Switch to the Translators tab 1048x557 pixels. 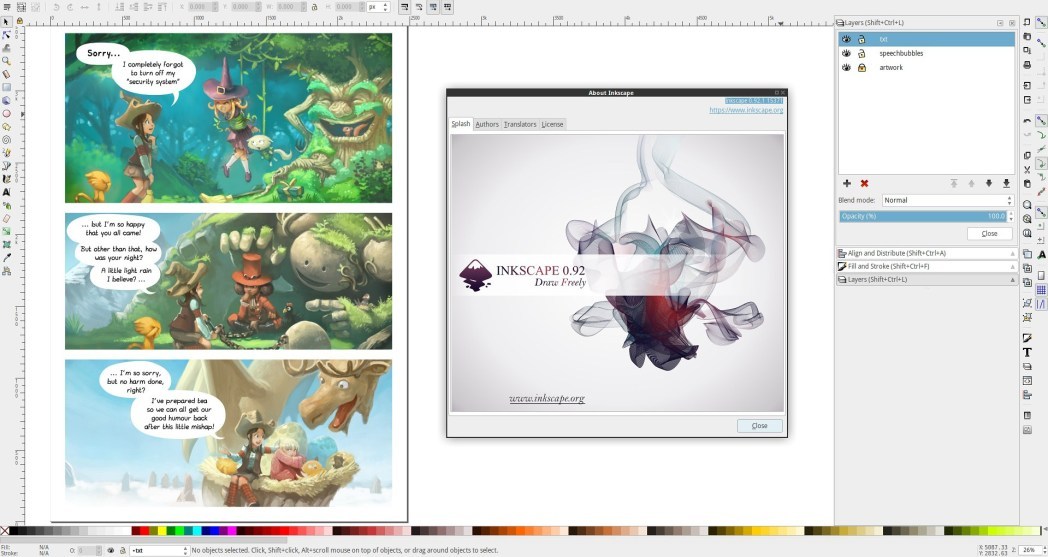(520, 124)
